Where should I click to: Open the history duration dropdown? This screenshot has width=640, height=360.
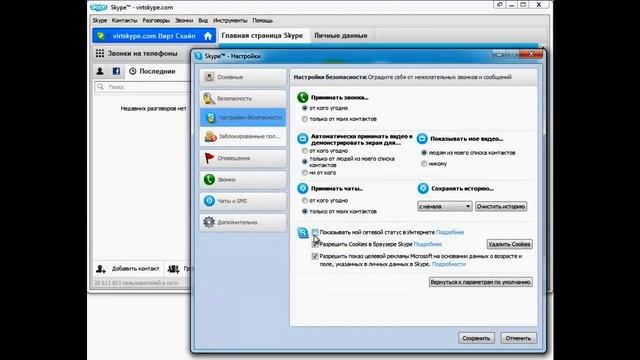pyautogui.click(x=444, y=207)
